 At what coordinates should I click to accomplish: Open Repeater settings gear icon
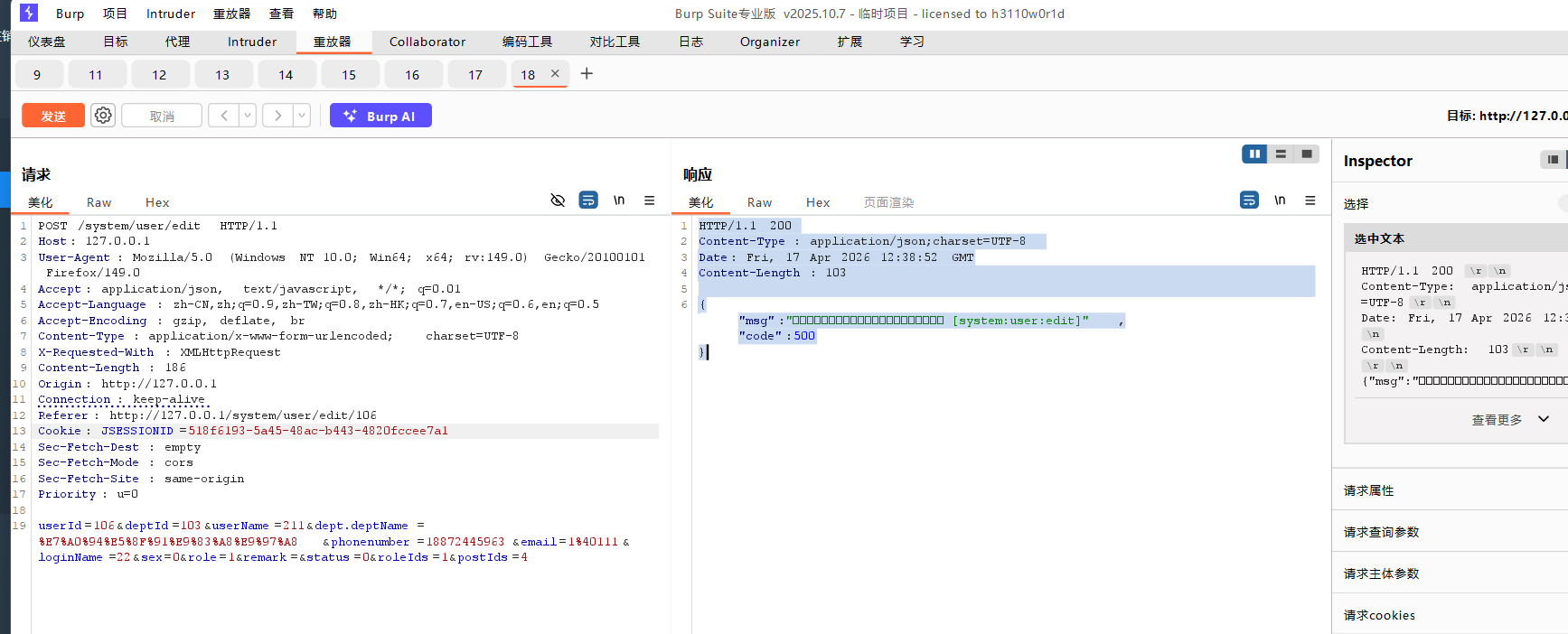[x=103, y=116]
